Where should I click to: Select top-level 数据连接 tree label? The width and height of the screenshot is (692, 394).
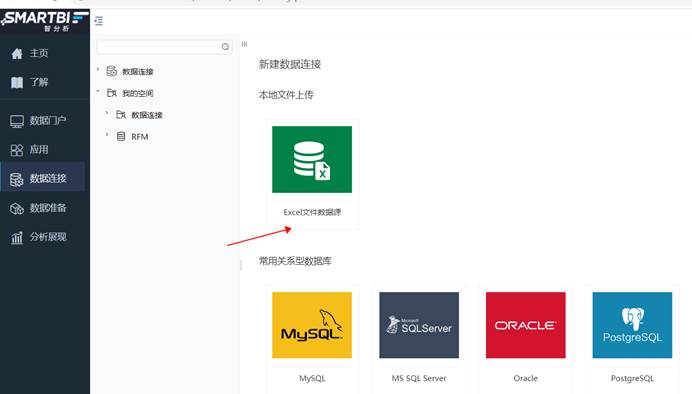pos(138,71)
